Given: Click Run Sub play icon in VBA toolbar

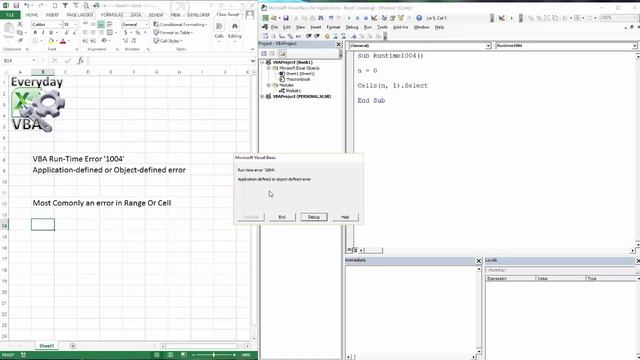Looking at the screenshot, I should click(349, 18).
